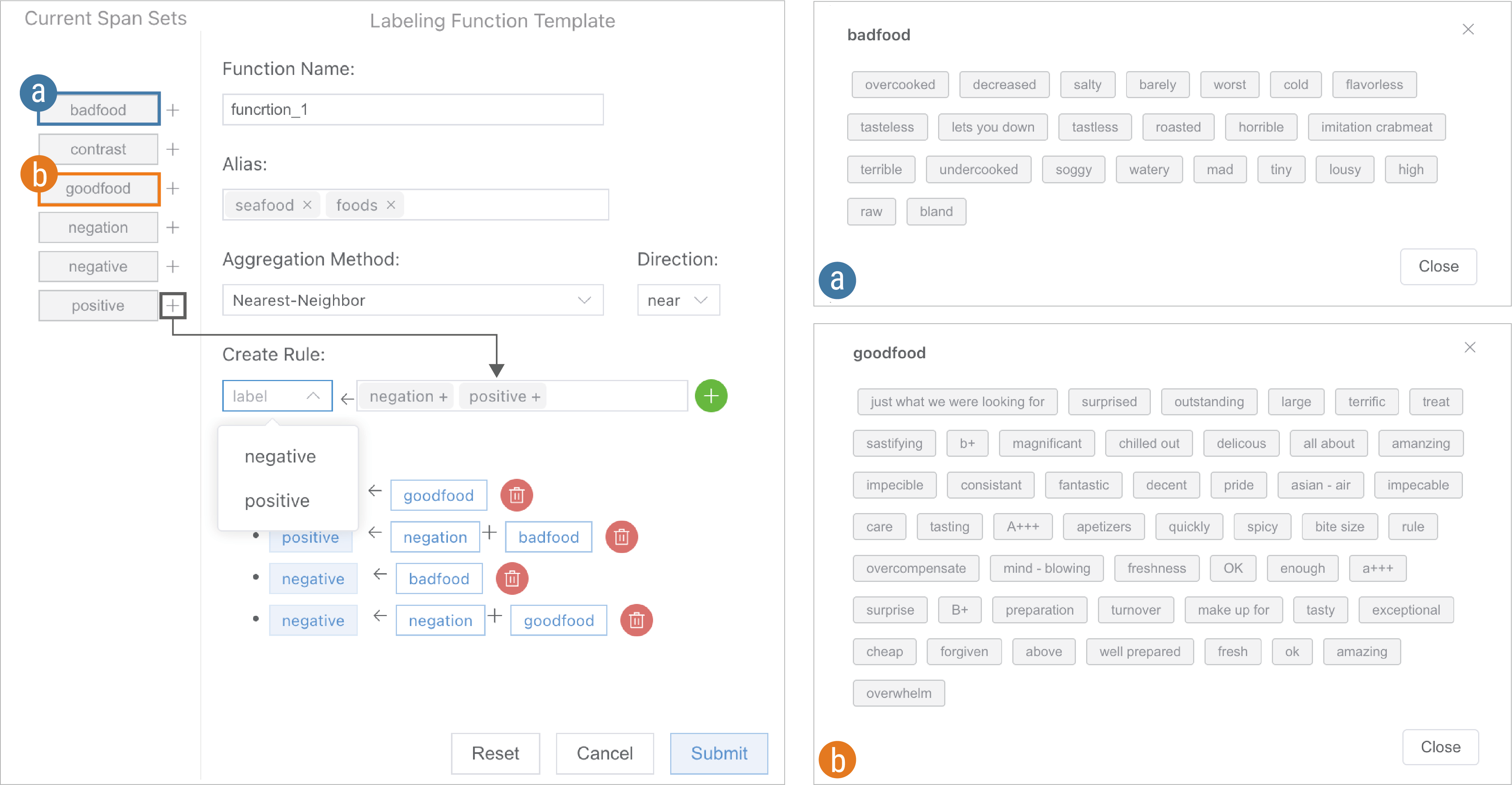This screenshot has height=785, width=1512.
Task: Close the badfood panel with Close button
Action: pyautogui.click(x=1438, y=266)
